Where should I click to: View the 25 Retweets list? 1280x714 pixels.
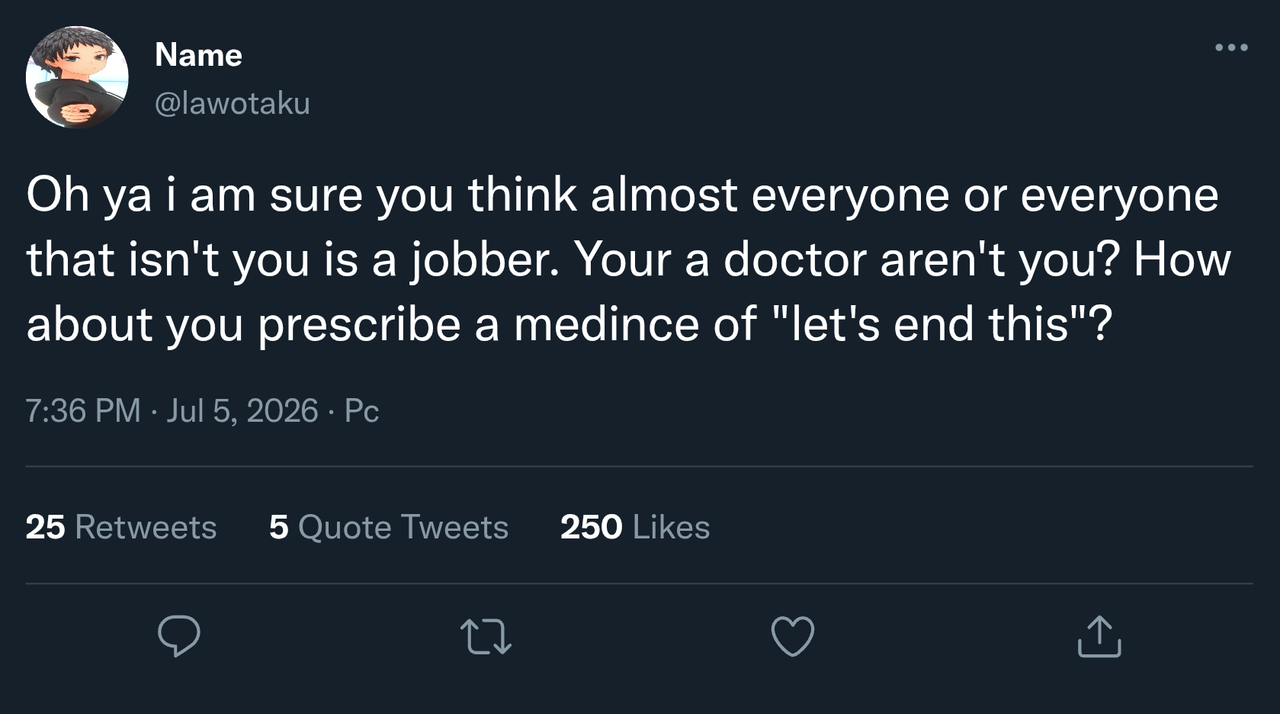(x=121, y=527)
